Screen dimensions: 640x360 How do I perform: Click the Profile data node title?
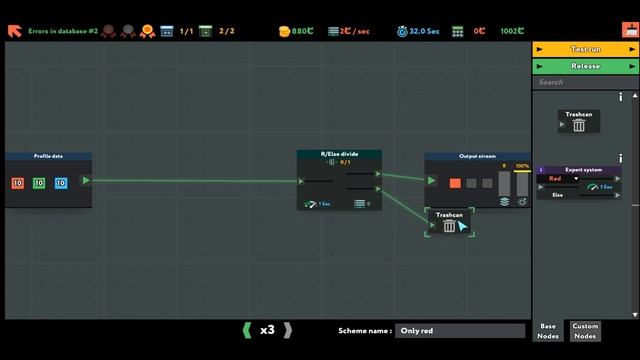tap(48, 156)
